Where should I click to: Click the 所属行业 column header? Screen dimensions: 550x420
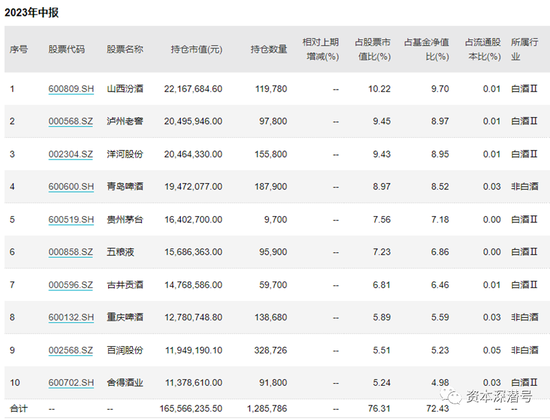point(524,49)
